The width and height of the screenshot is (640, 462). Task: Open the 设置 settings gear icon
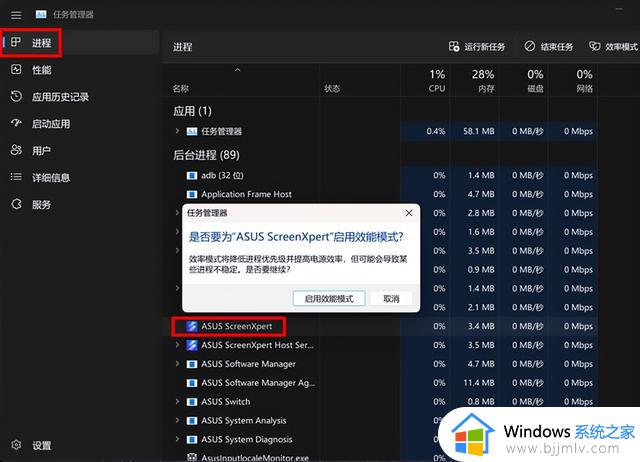[16, 445]
